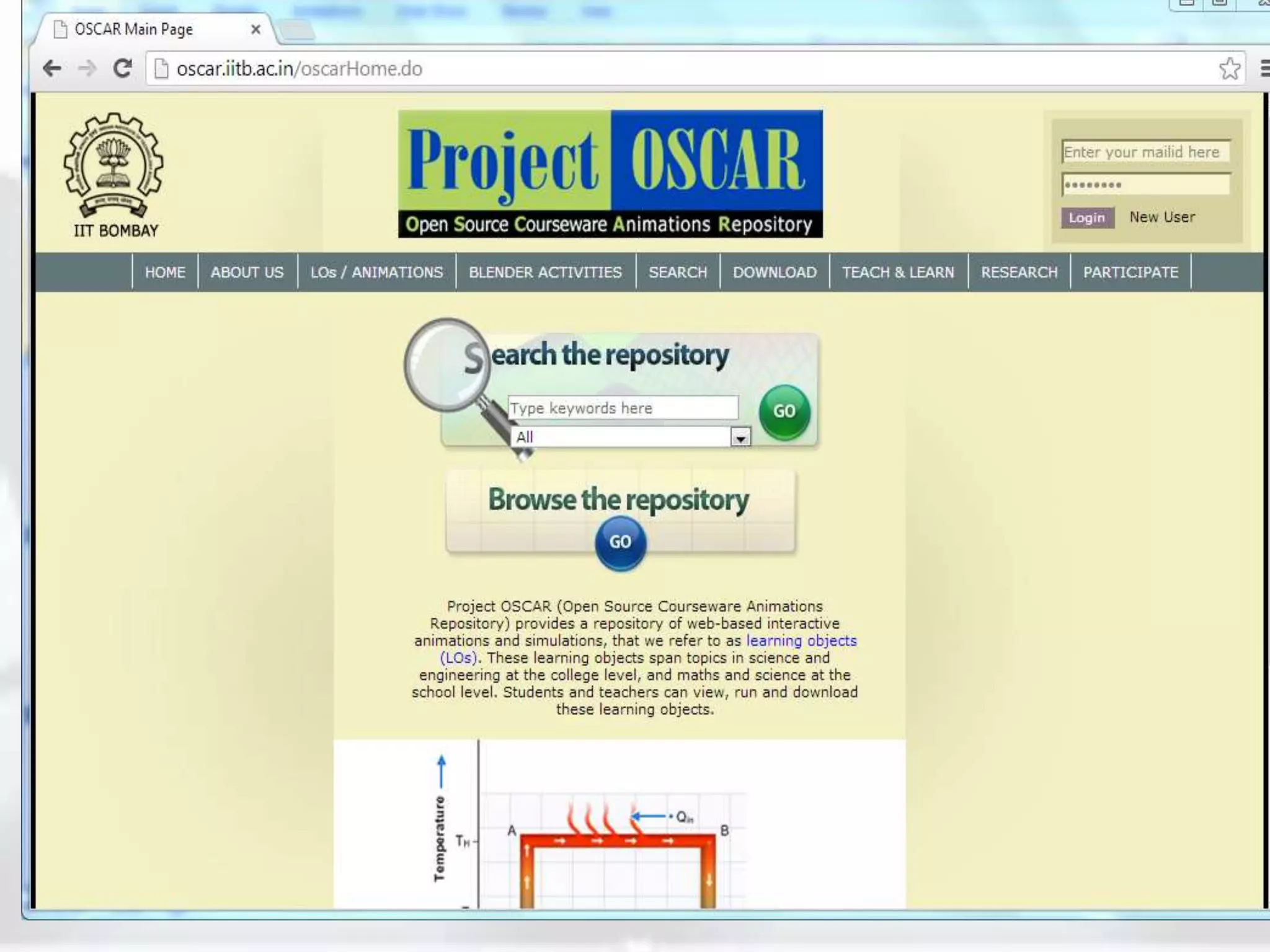Close the OSCAR Main Page tab
The height and width of the screenshot is (952, 1270).
[x=255, y=29]
